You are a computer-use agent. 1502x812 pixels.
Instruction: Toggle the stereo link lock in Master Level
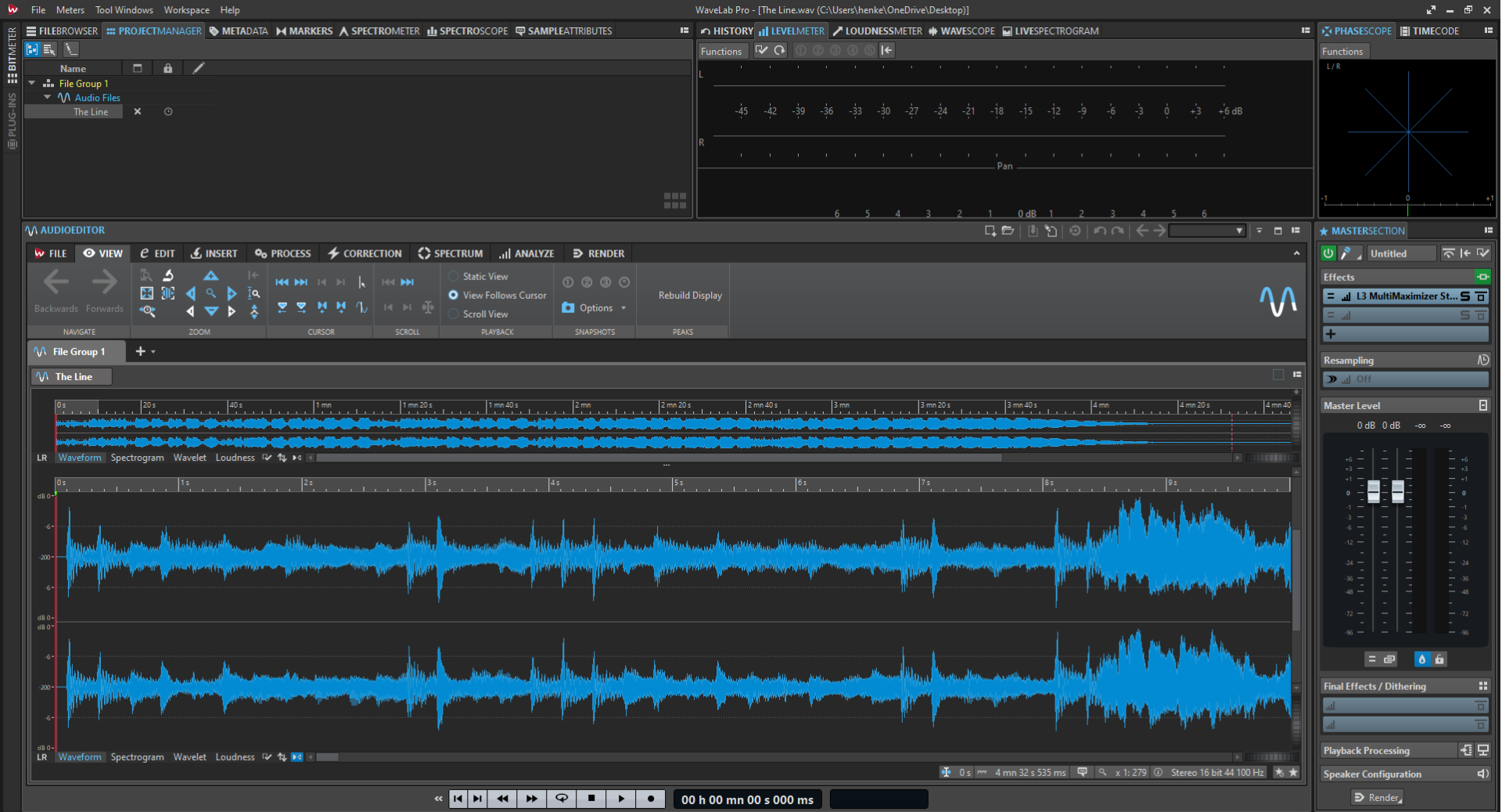[x=1439, y=659]
